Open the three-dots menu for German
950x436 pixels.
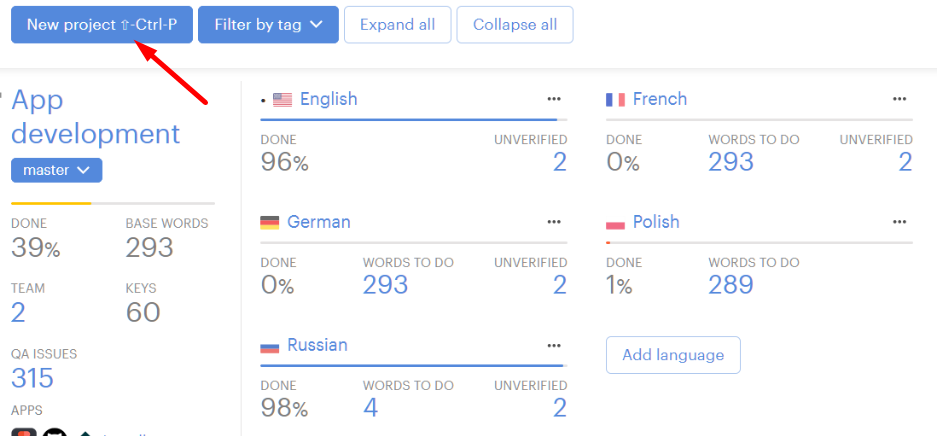point(554,222)
